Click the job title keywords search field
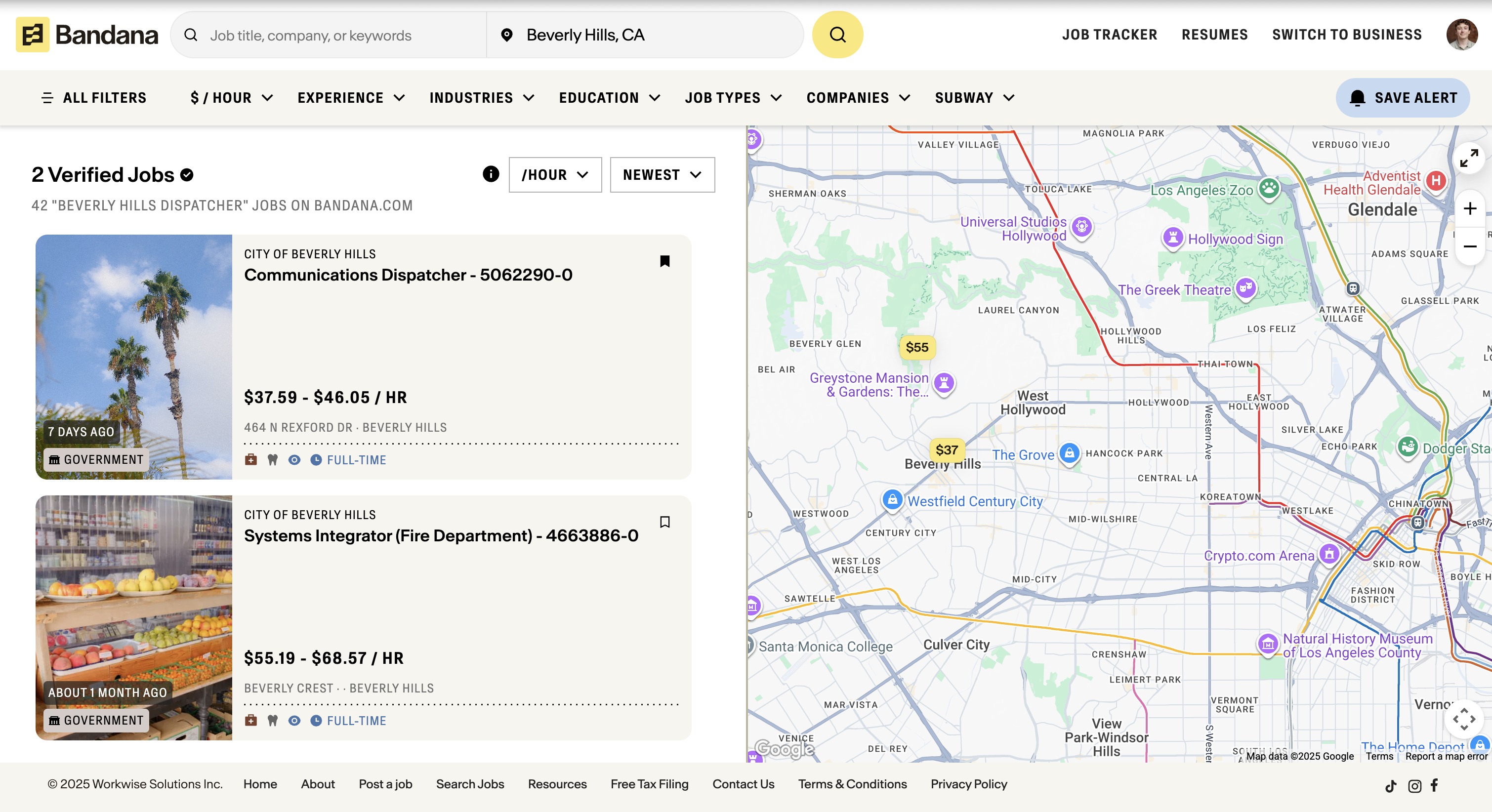The width and height of the screenshot is (1492, 812). 342,36
